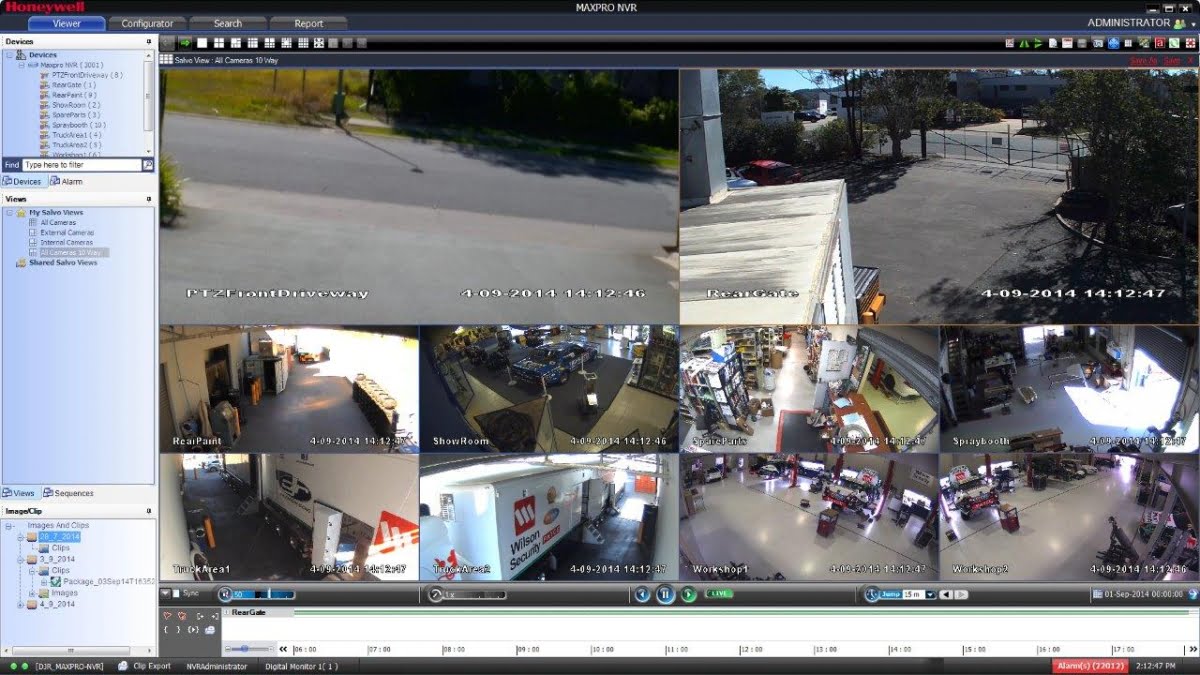1200x675 pixels.
Task: Open the Jump interval dropdown
Action: tap(931, 595)
